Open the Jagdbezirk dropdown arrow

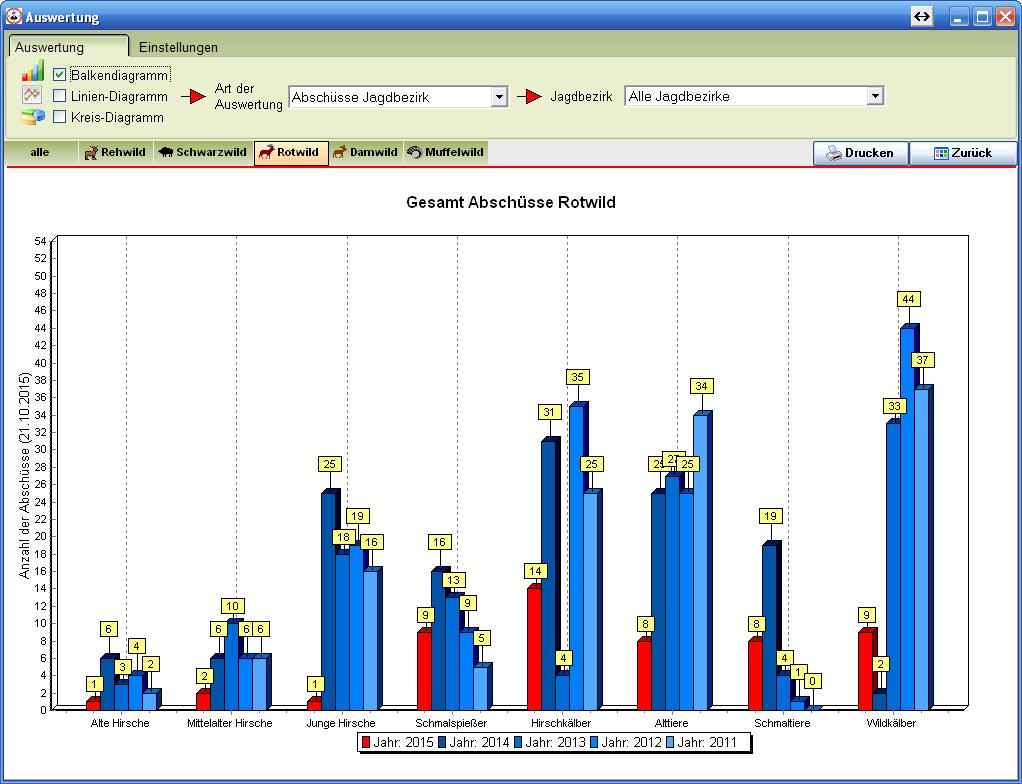point(875,96)
